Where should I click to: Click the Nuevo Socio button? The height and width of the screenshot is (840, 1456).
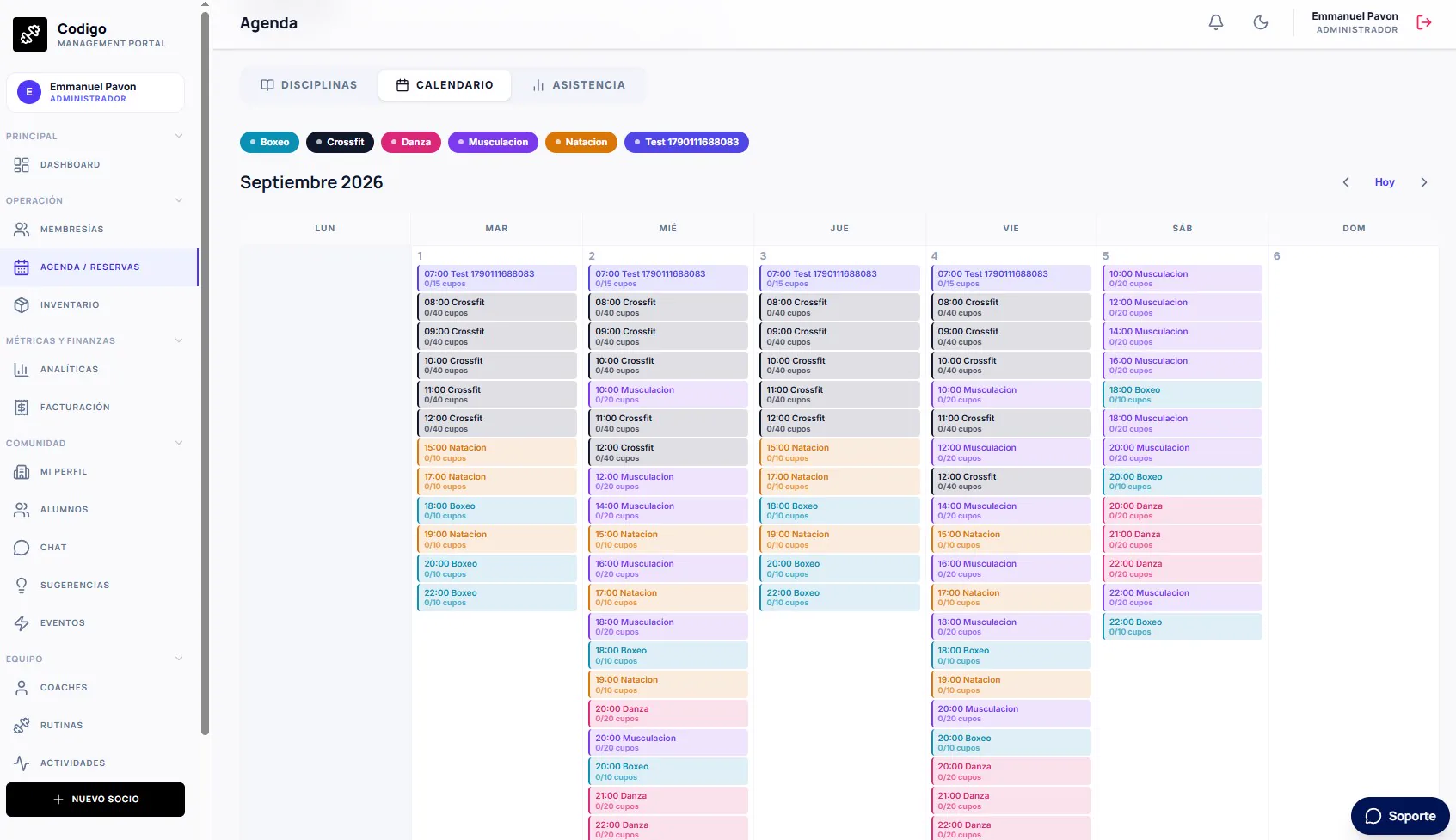pos(95,800)
